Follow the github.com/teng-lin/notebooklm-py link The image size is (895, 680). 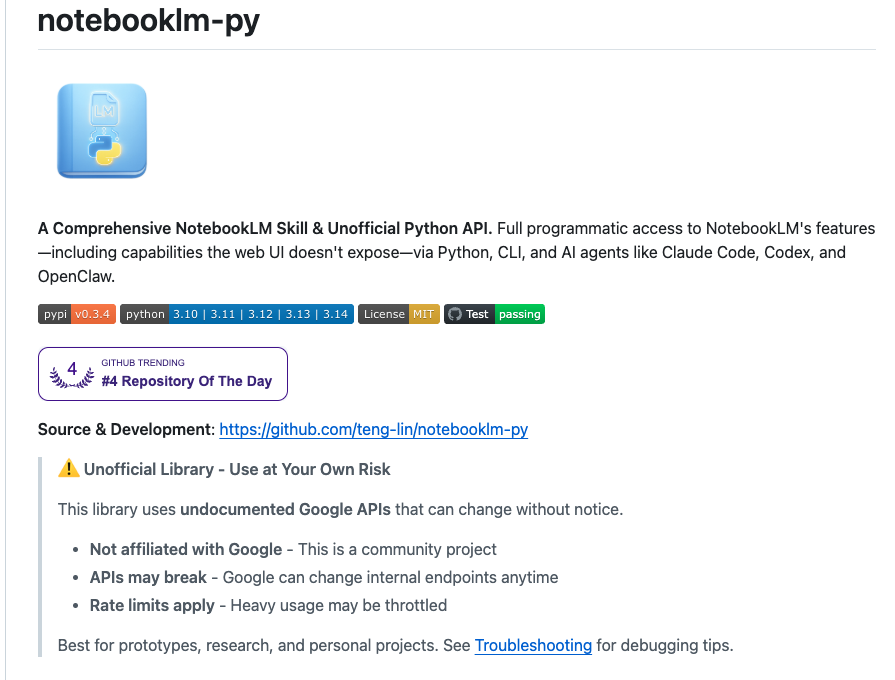(374, 429)
